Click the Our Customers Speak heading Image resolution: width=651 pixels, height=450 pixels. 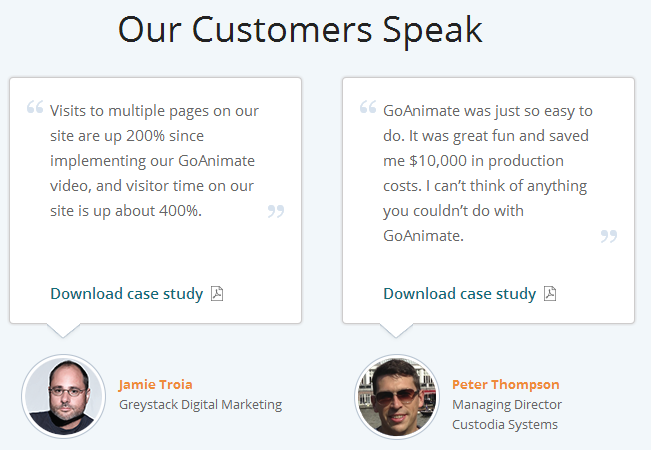click(x=300, y=30)
